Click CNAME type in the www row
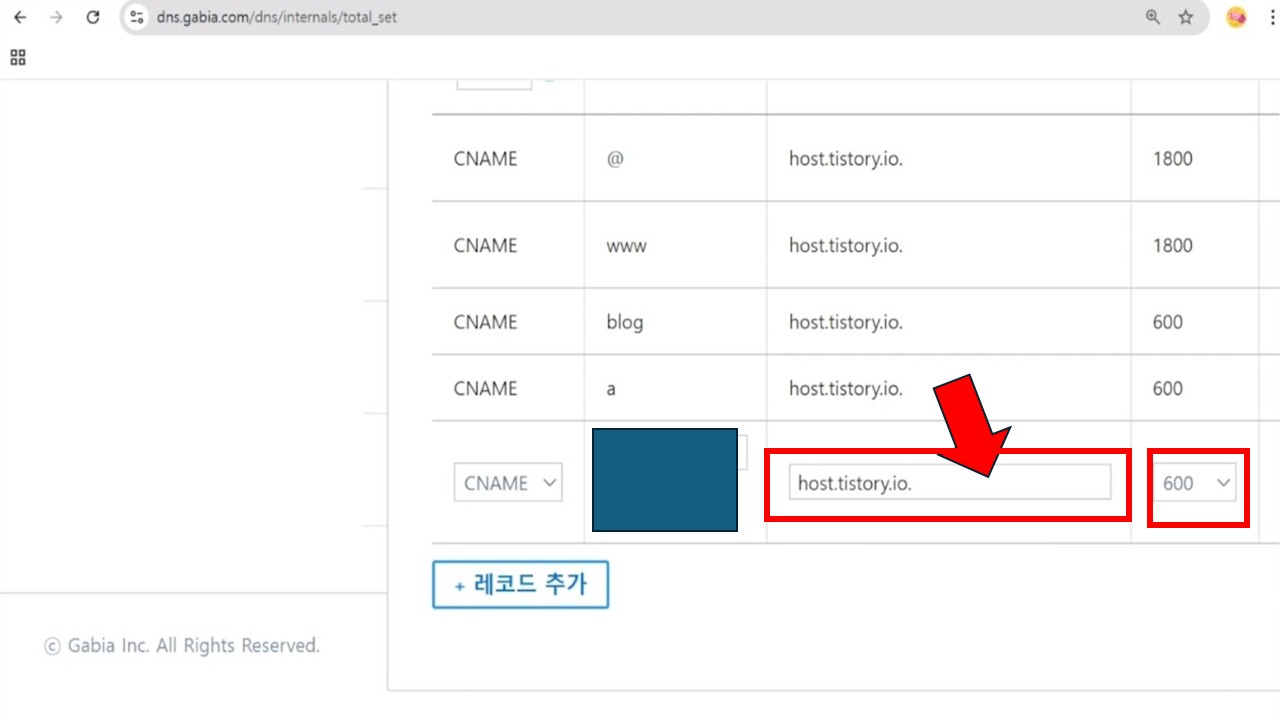 click(485, 246)
